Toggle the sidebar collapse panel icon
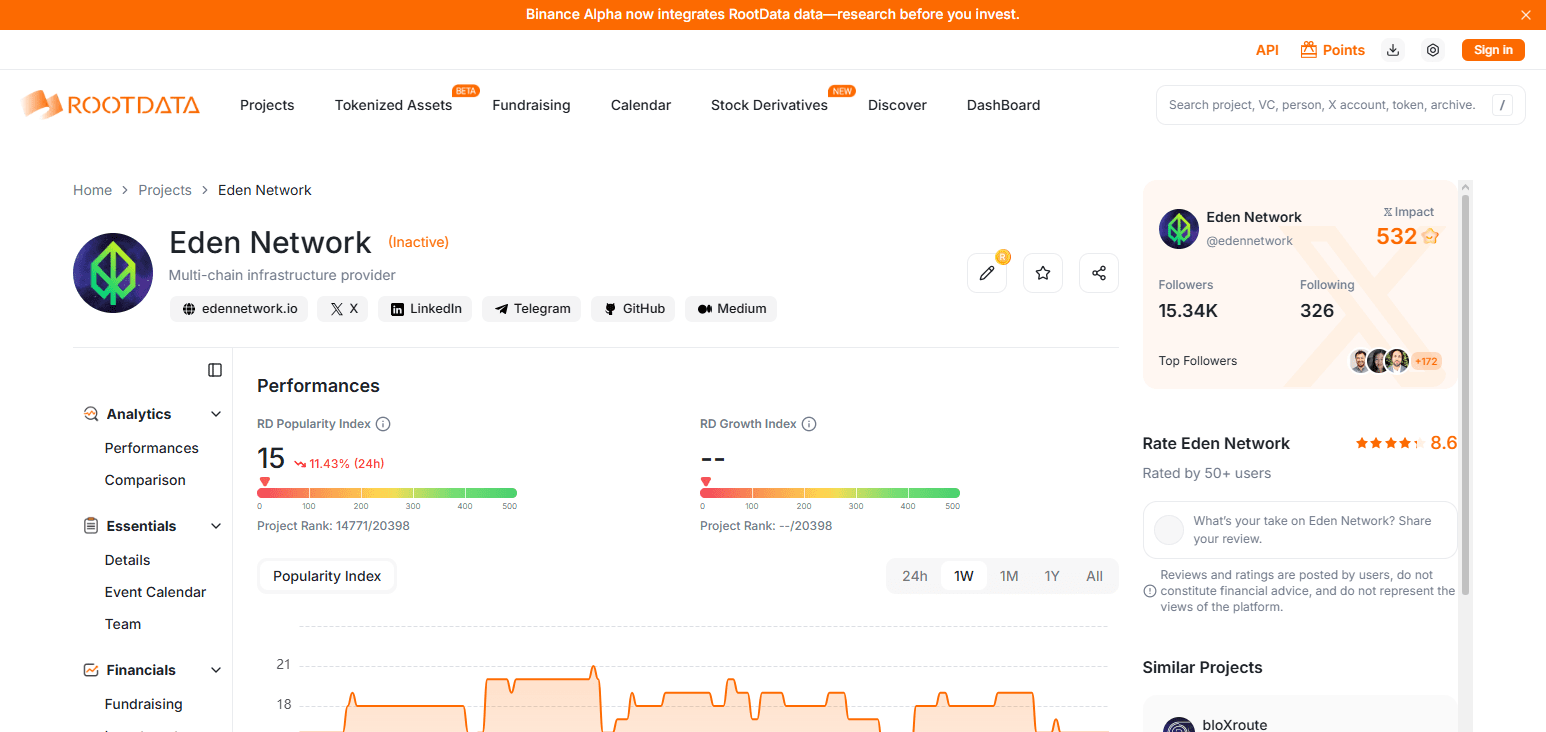Image resolution: width=1546 pixels, height=732 pixels. click(x=215, y=370)
